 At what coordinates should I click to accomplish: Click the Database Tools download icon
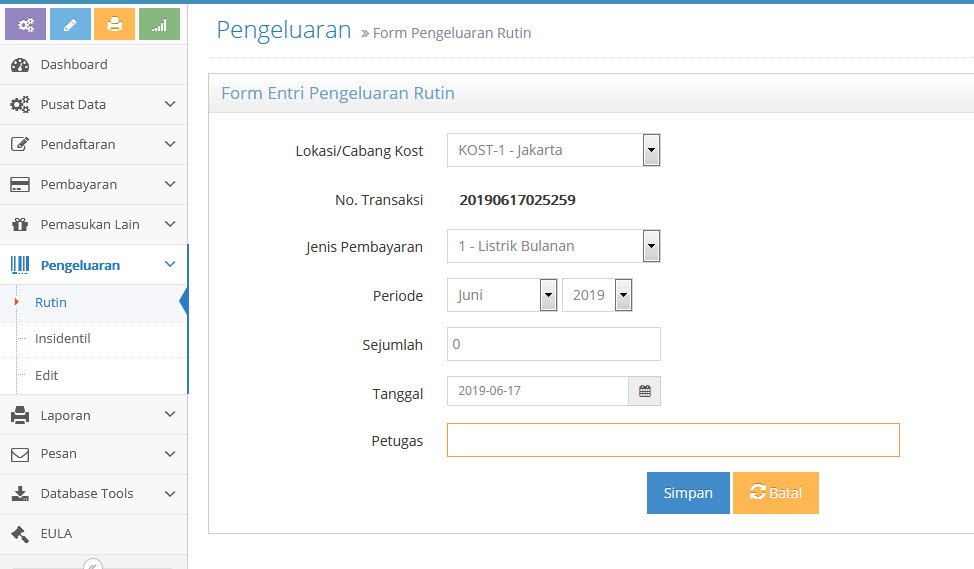[x=20, y=494]
